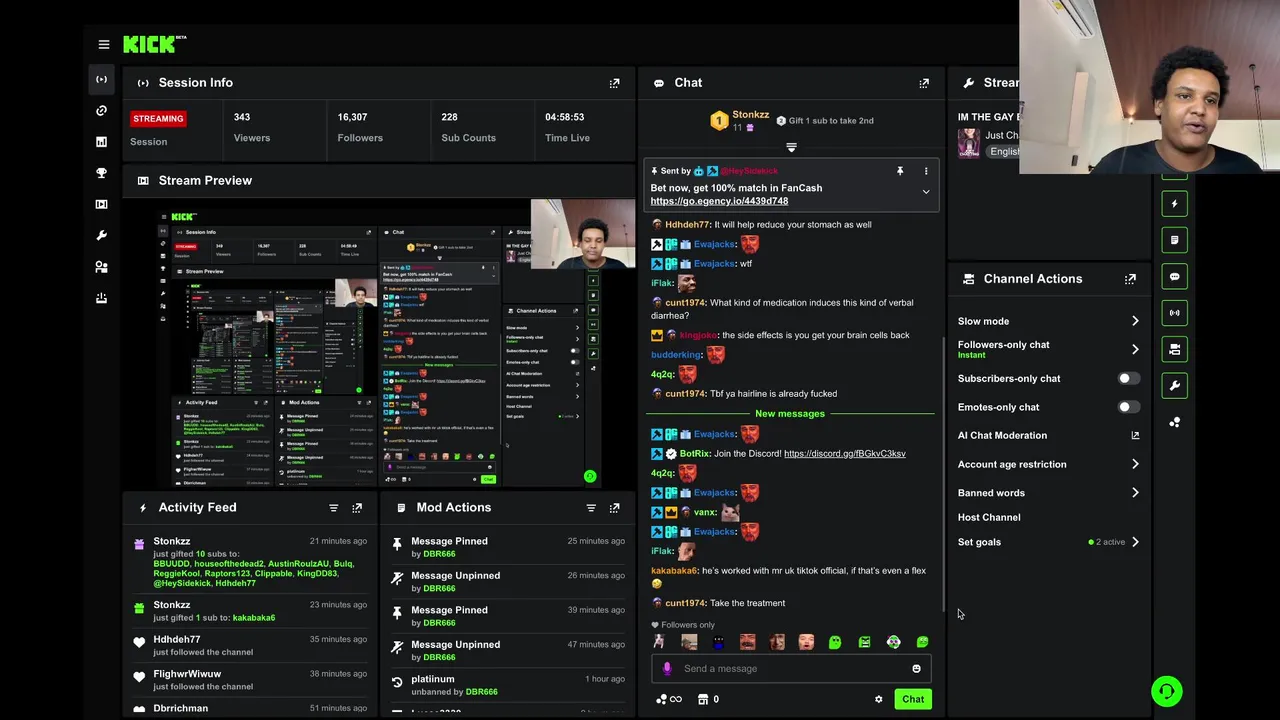Expand Account age restriction settings

click(x=1135, y=464)
